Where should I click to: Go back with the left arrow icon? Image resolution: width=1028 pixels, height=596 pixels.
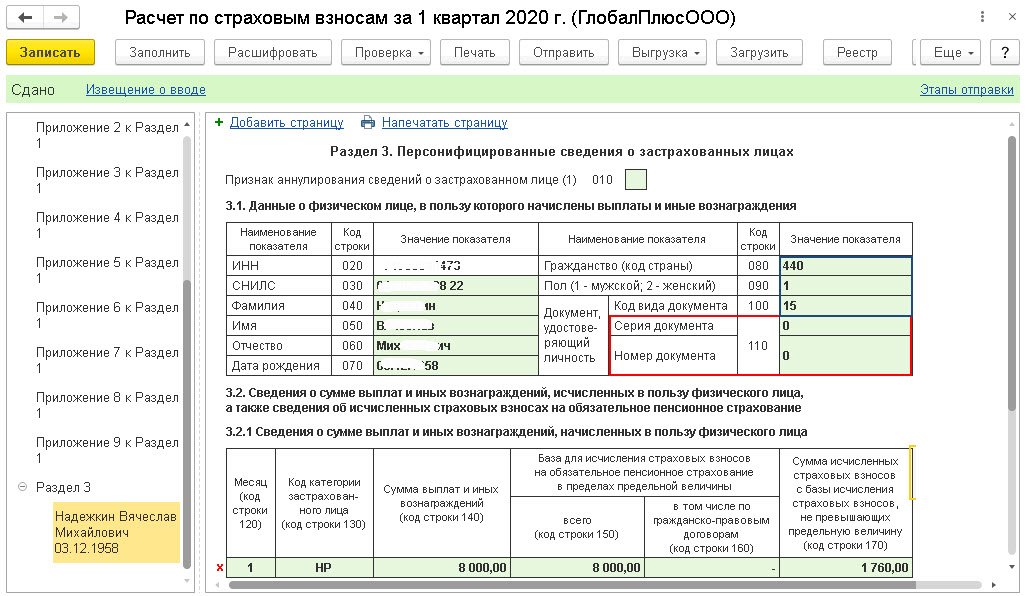pos(25,18)
